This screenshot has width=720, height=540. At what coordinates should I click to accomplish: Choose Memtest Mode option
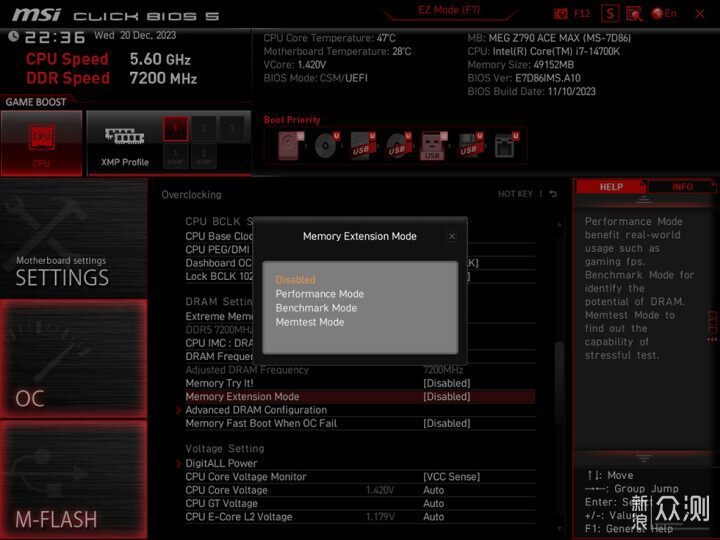309,322
